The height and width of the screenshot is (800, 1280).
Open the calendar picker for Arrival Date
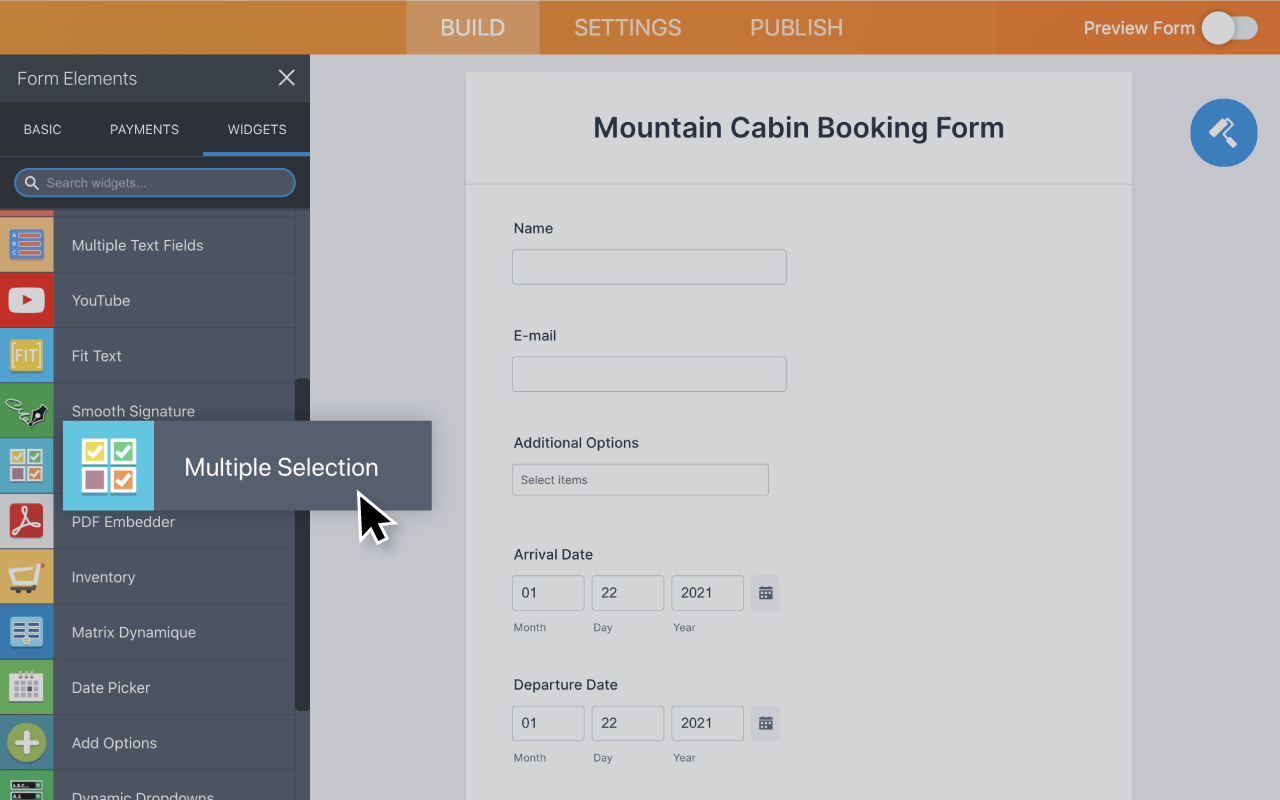[765, 592]
